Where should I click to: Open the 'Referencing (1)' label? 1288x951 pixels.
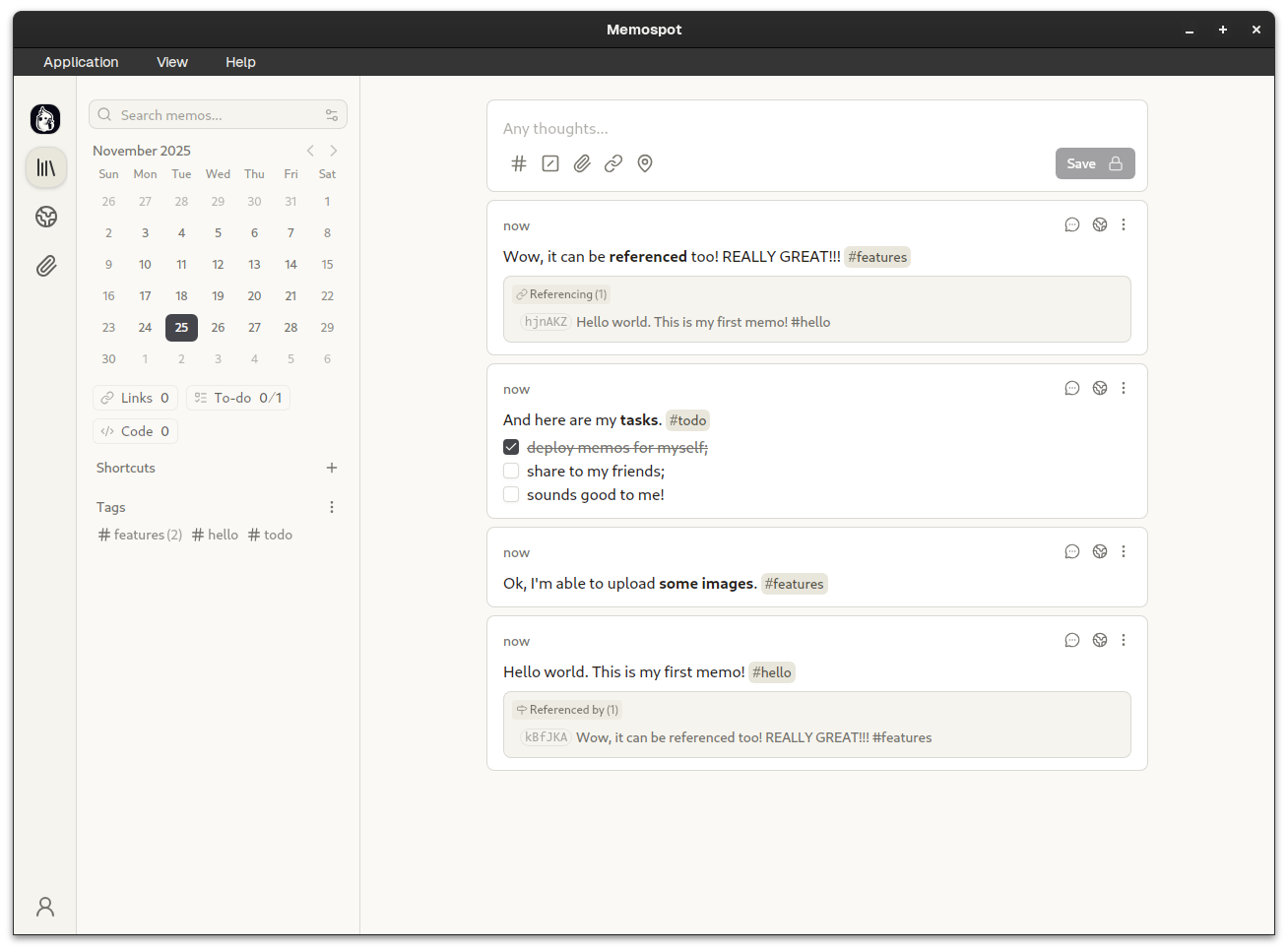tap(561, 294)
